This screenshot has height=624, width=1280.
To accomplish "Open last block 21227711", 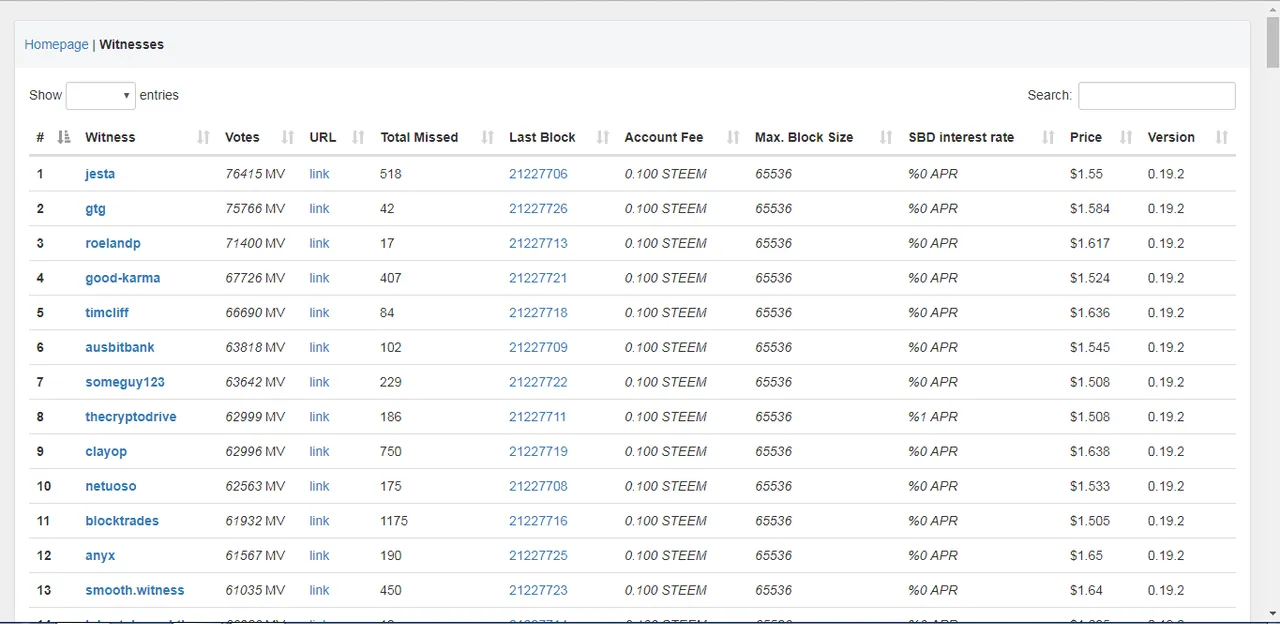I will click(538, 417).
